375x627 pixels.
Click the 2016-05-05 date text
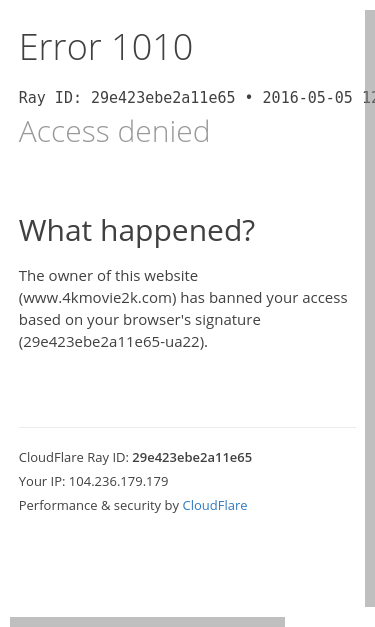point(307,98)
